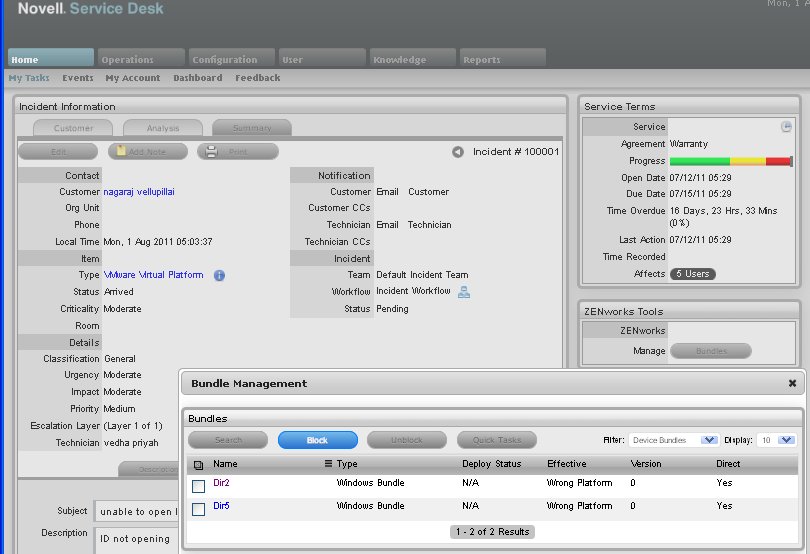The height and width of the screenshot is (554, 810).
Task: Click the Quick Tasks button
Action: pyautogui.click(x=497, y=440)
